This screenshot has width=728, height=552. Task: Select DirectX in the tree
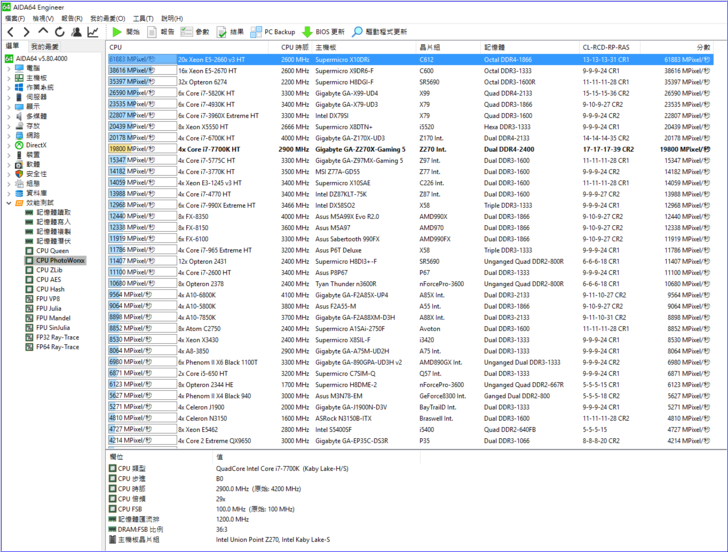point(35,145)
